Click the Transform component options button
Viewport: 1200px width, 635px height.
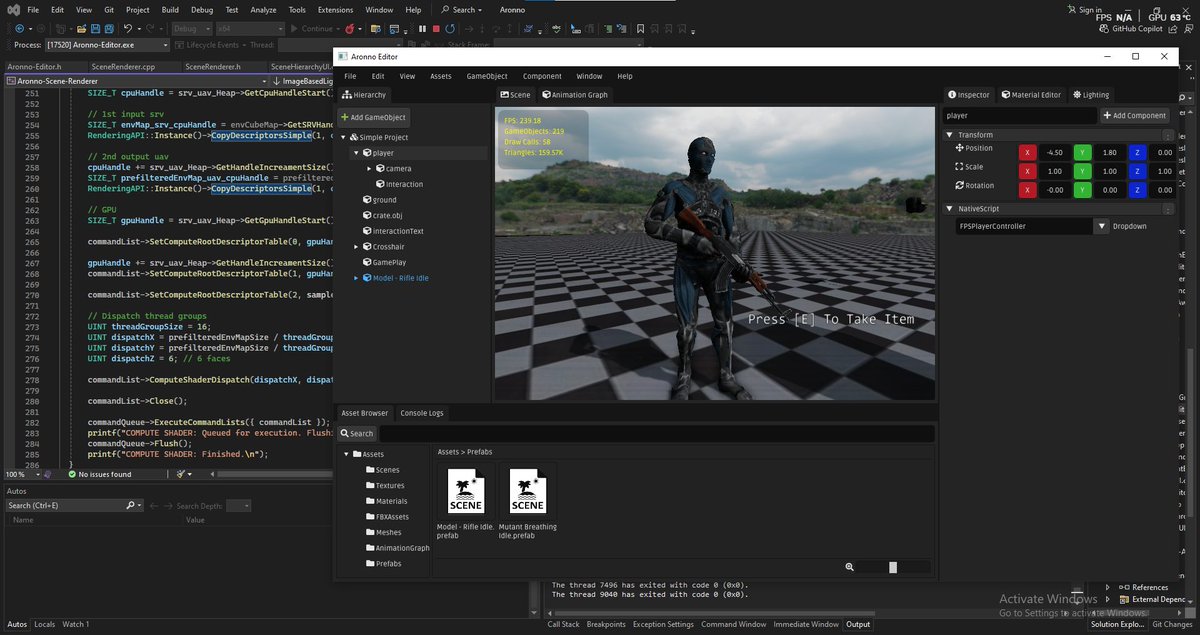[1167, 134]
